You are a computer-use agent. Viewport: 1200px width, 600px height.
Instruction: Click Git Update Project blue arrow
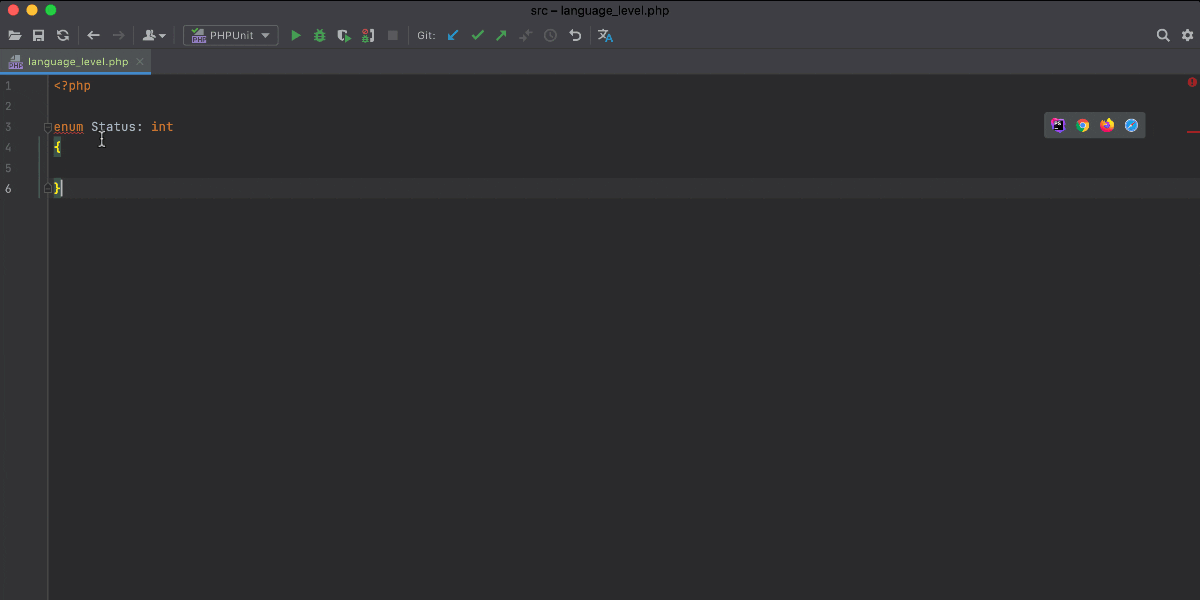(x=453, y=35)
